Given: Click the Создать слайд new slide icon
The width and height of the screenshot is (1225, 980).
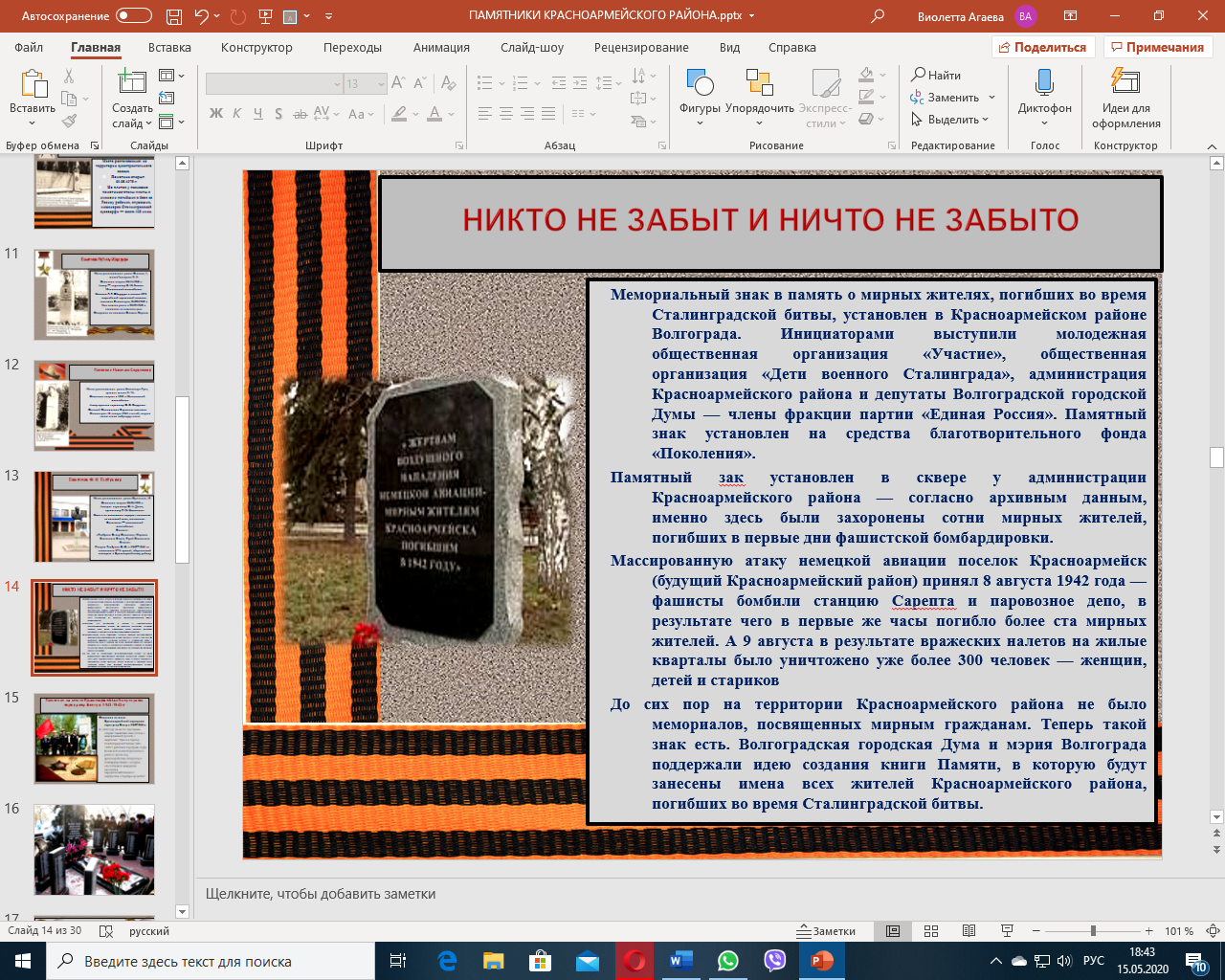Looking at the screenshot, I should coord(131,84).
